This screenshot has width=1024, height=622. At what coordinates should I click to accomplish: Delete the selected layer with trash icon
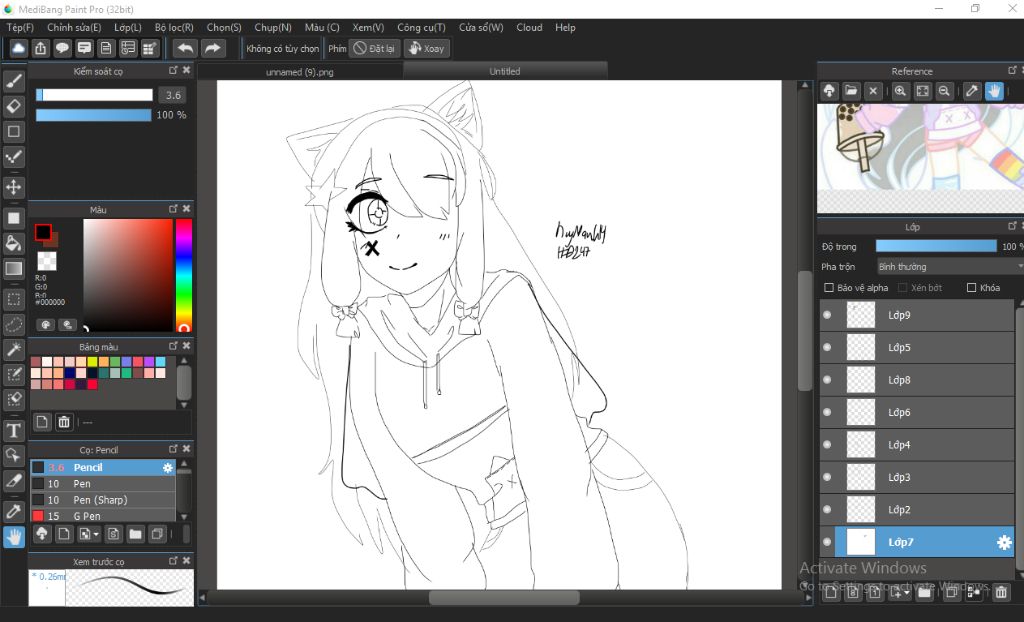pos(1000,593)
